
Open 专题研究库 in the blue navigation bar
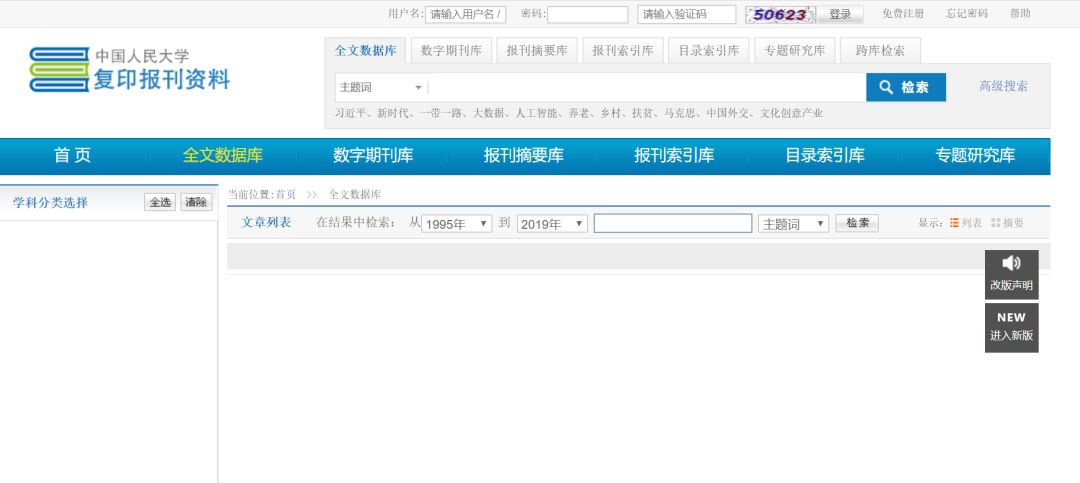tap(975, 156)
